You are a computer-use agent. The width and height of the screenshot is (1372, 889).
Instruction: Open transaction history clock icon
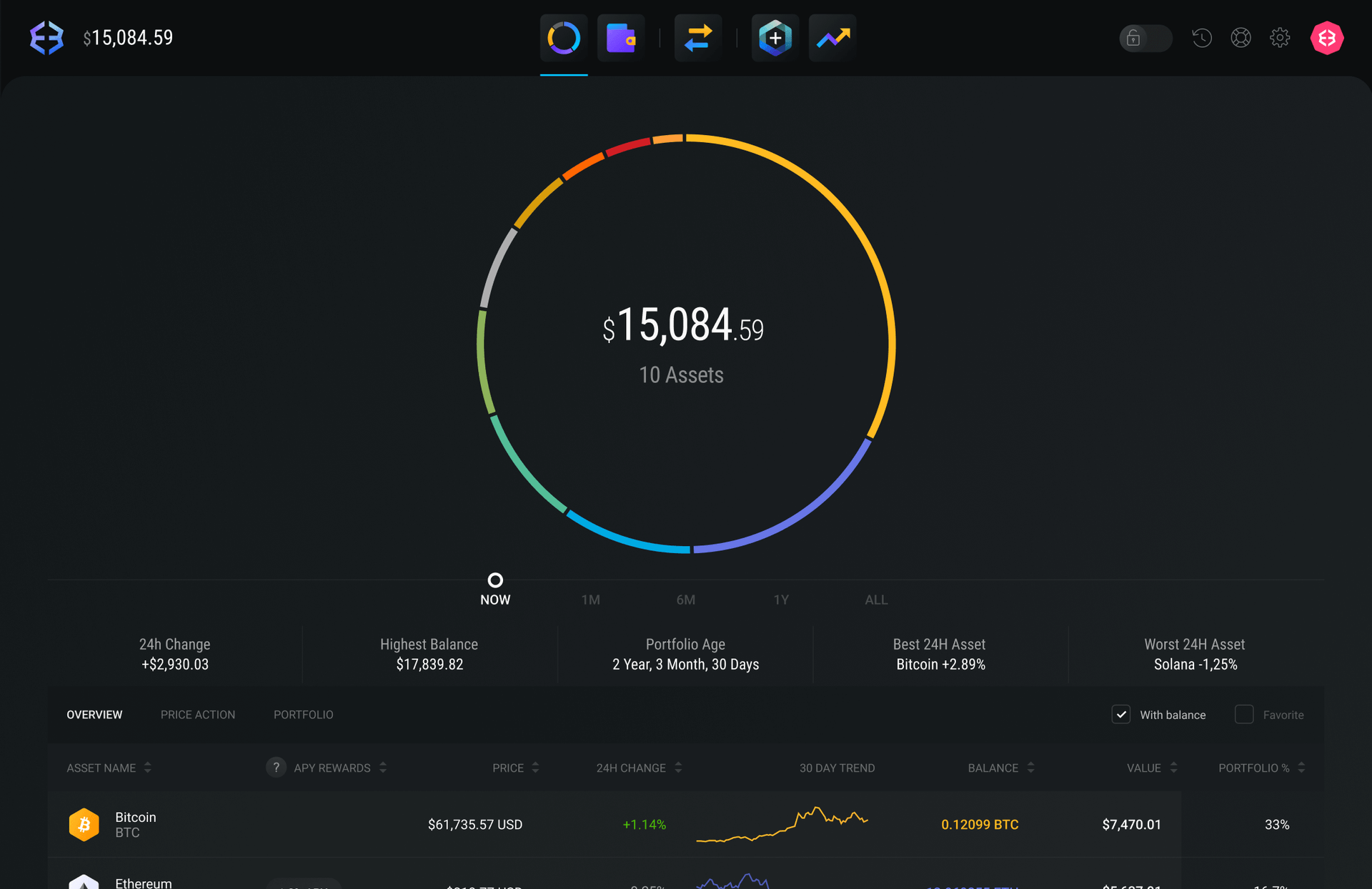pyautogui.click(x=1201, y=38)
